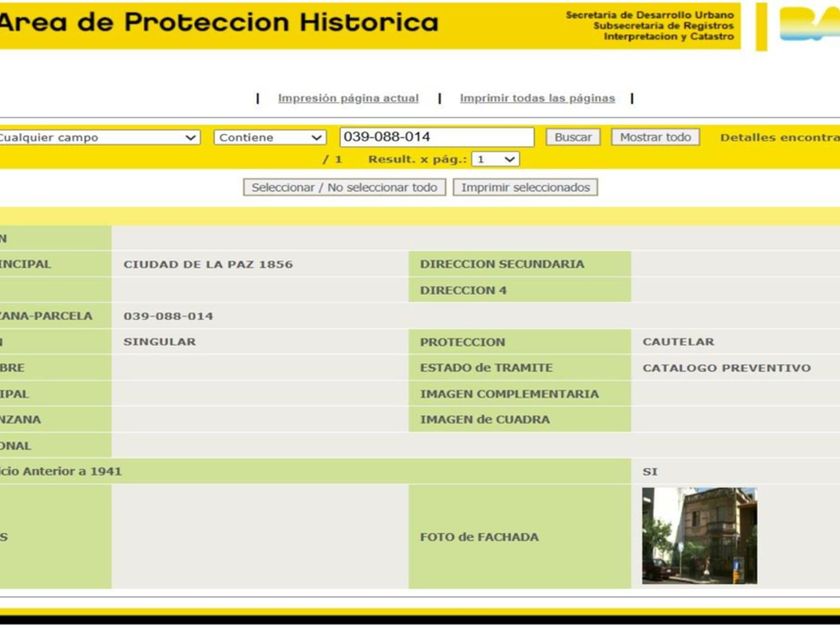Click the search field containing 039-088-014
The image size is (840, 630).
pyautogui.click(x=437, y=137)
